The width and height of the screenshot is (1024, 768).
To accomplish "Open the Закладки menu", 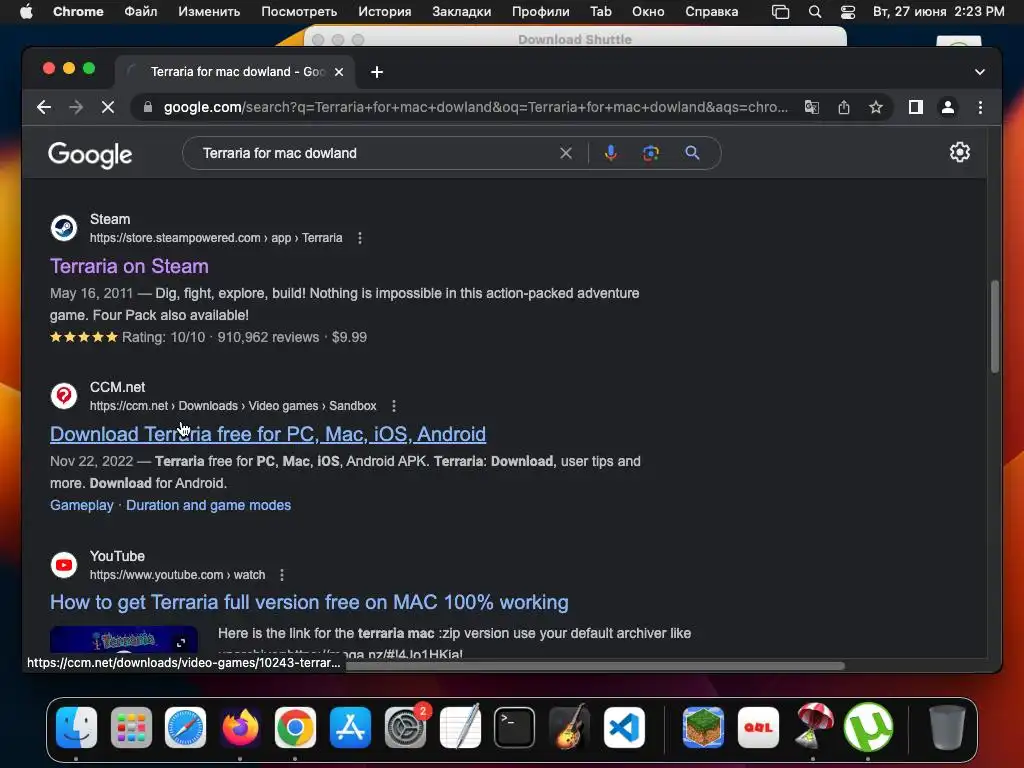I will tap(462, 12).
